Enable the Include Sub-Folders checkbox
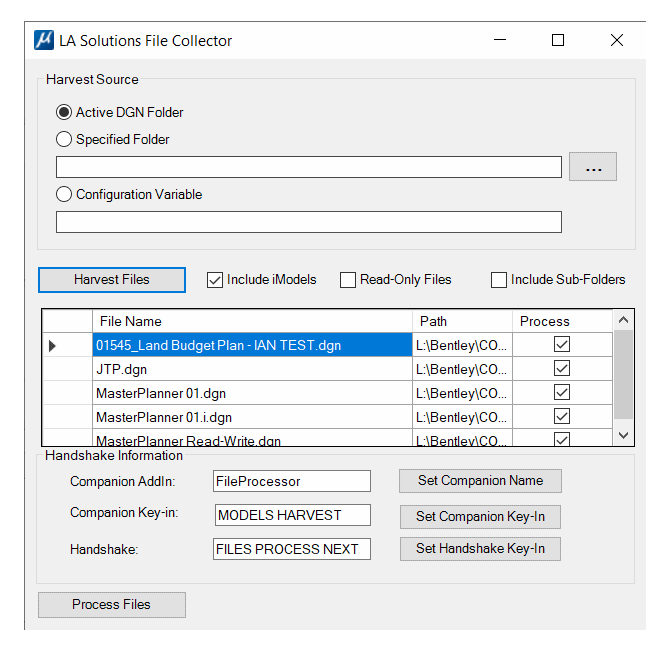Image resolution: width=670 pixels, height=651 pixels. 499,280
